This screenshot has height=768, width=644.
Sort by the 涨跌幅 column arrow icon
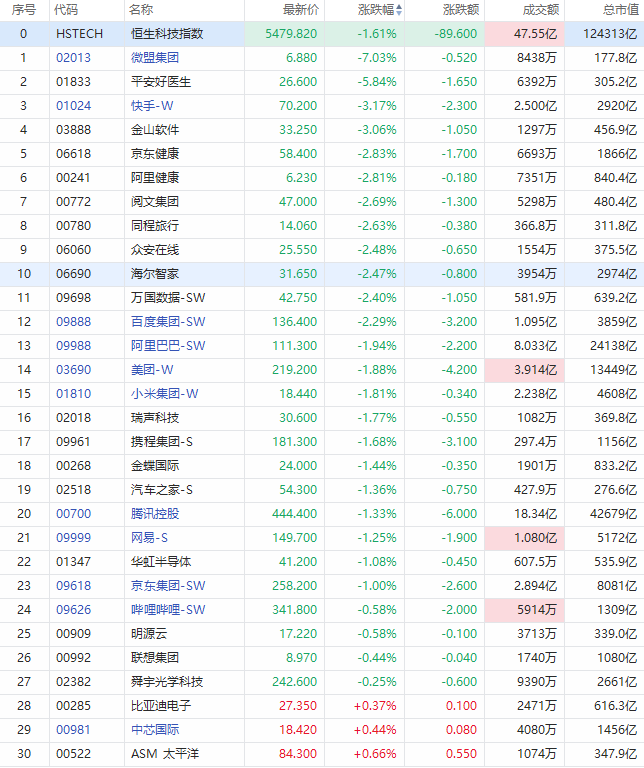click(399, 10)
